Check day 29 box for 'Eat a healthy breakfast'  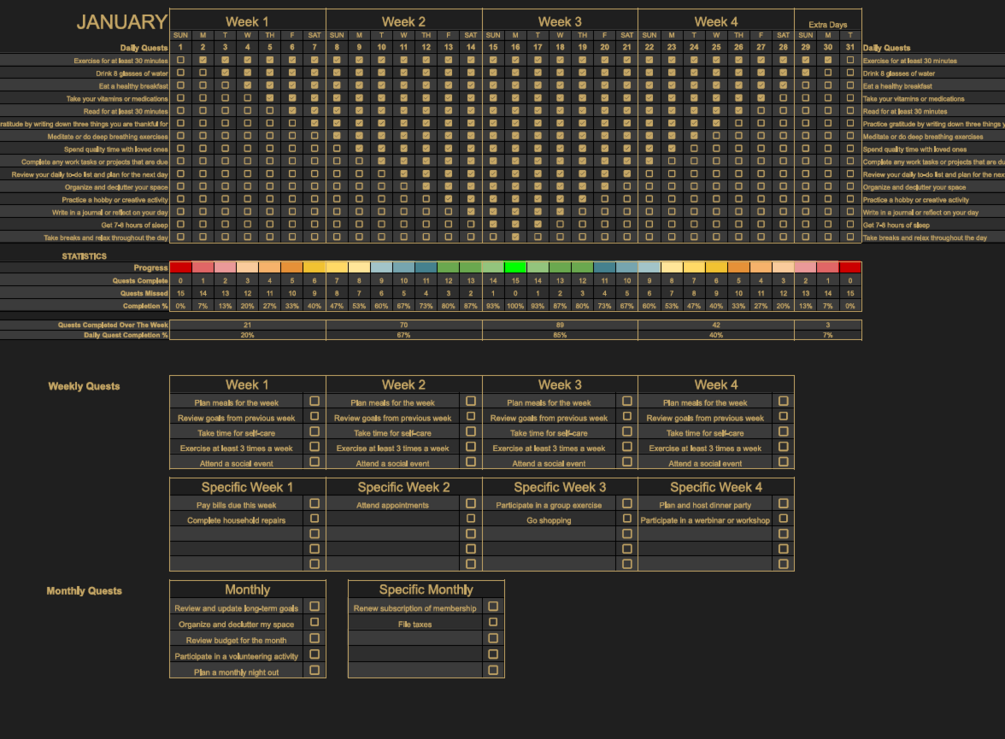click(806, 85)
